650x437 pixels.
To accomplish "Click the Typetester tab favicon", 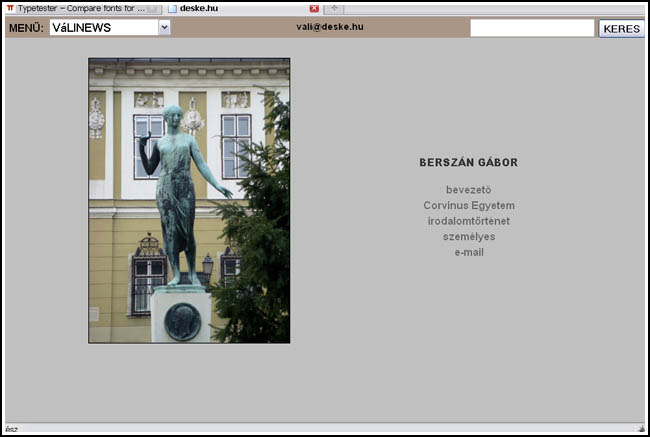I will (x=11, y=8).
